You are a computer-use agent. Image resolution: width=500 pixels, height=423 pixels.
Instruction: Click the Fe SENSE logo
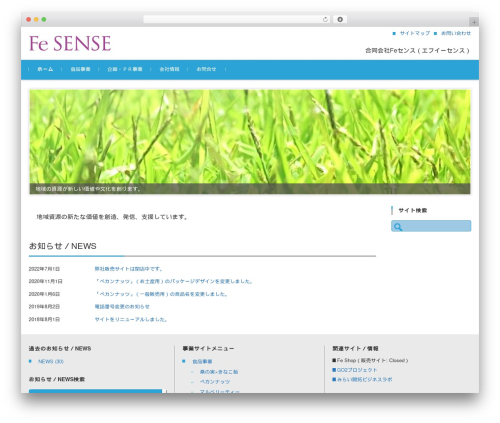[70, 44]
